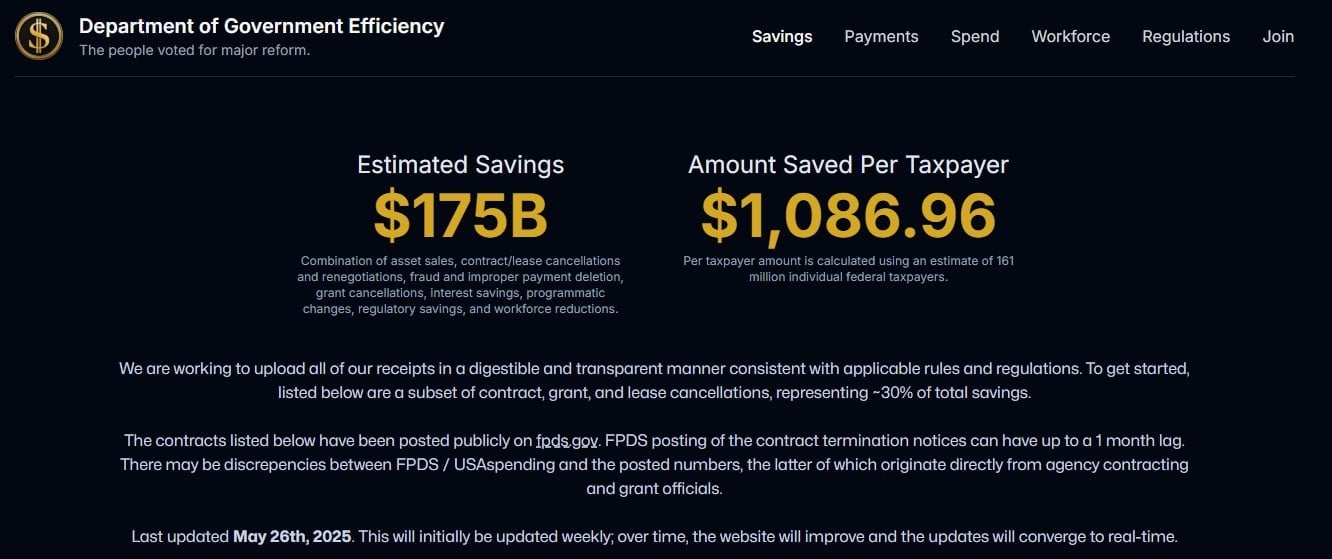The image size is (1332, 559).
Task: Open the Savings nav tab
Action: click(x=782, y=36)
